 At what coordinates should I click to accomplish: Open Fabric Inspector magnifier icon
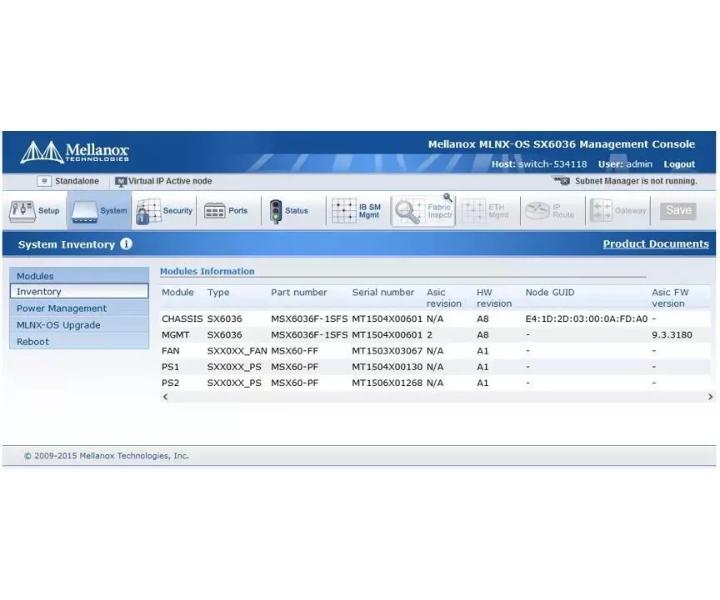(x=409, y=211)
